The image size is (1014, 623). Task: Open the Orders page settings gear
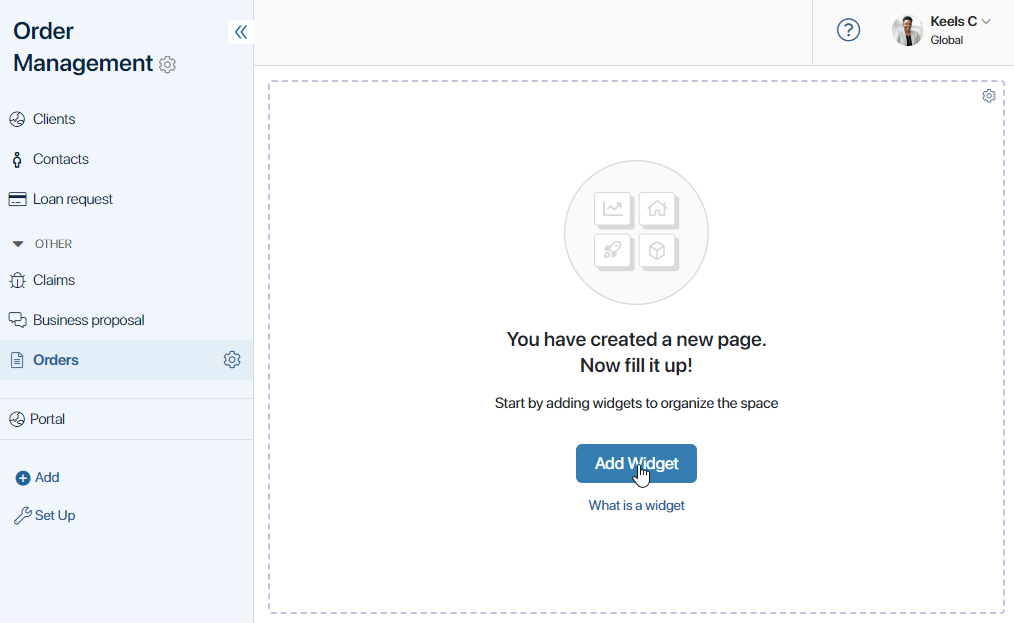tap(232, 360)
